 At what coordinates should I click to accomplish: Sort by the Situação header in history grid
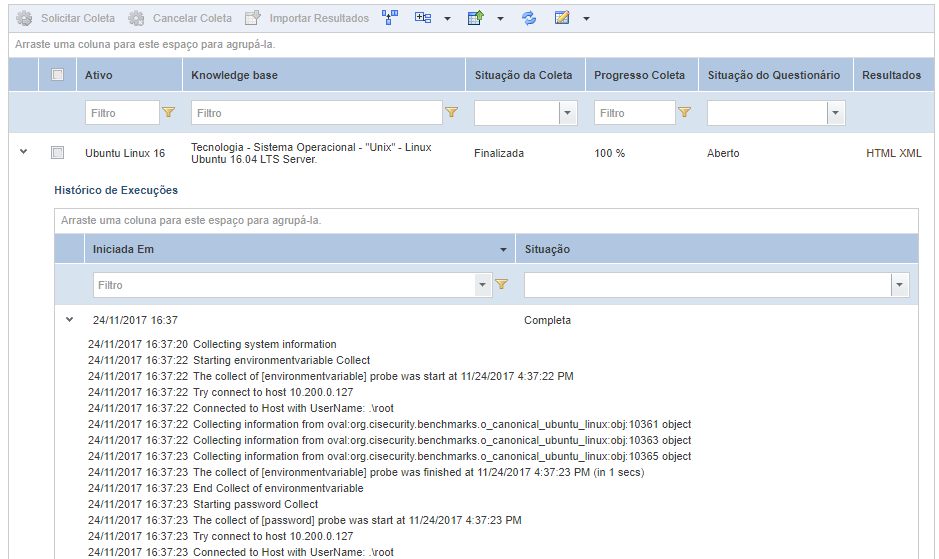547,249
